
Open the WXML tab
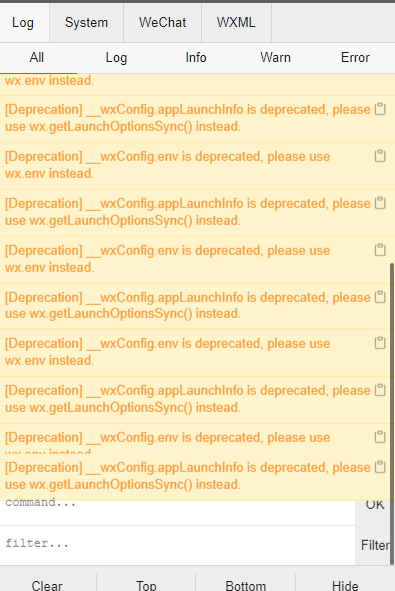(x=236, y=23)
